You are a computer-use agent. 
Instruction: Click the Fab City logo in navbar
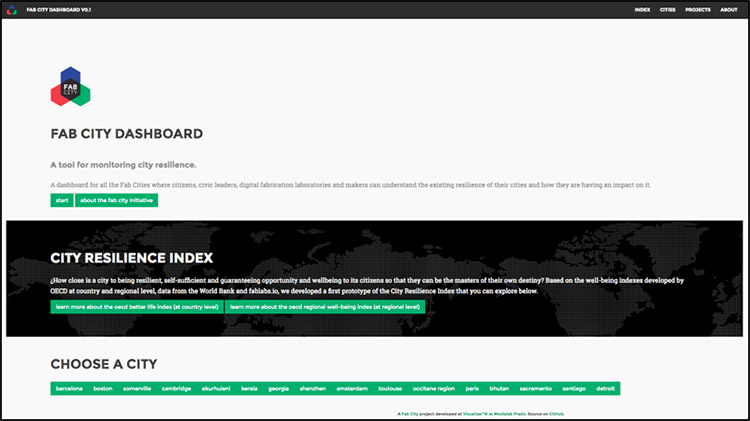(11, 10)
